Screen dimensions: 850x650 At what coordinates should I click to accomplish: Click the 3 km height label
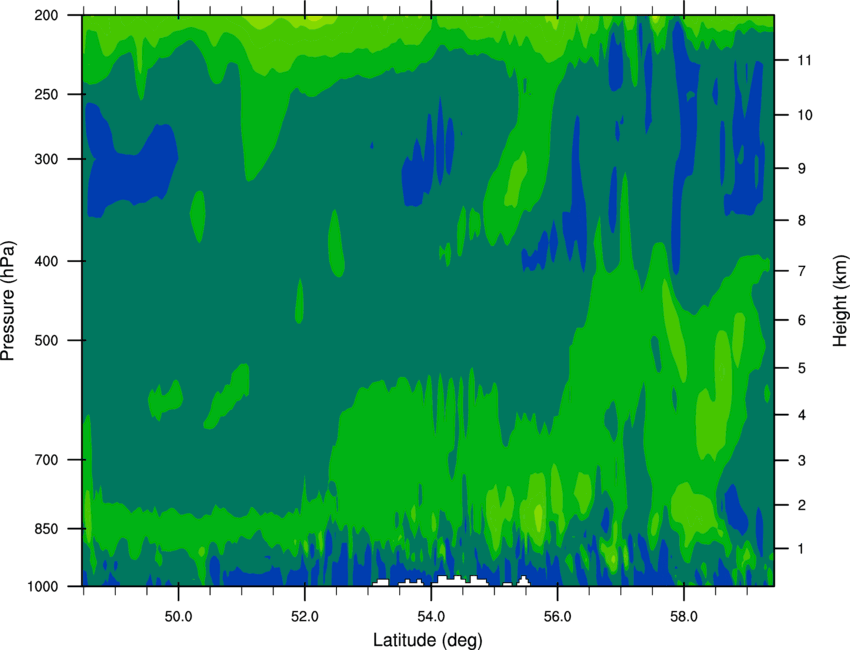802,461
